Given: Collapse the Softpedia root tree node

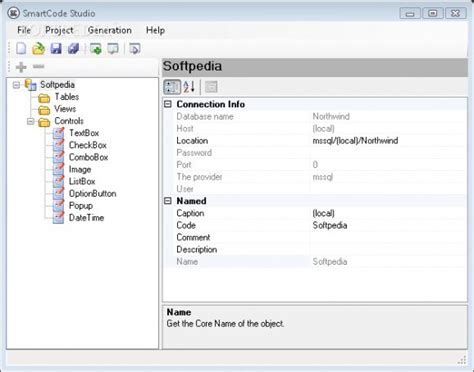Looking at the screenshot, I should (16, 85).
